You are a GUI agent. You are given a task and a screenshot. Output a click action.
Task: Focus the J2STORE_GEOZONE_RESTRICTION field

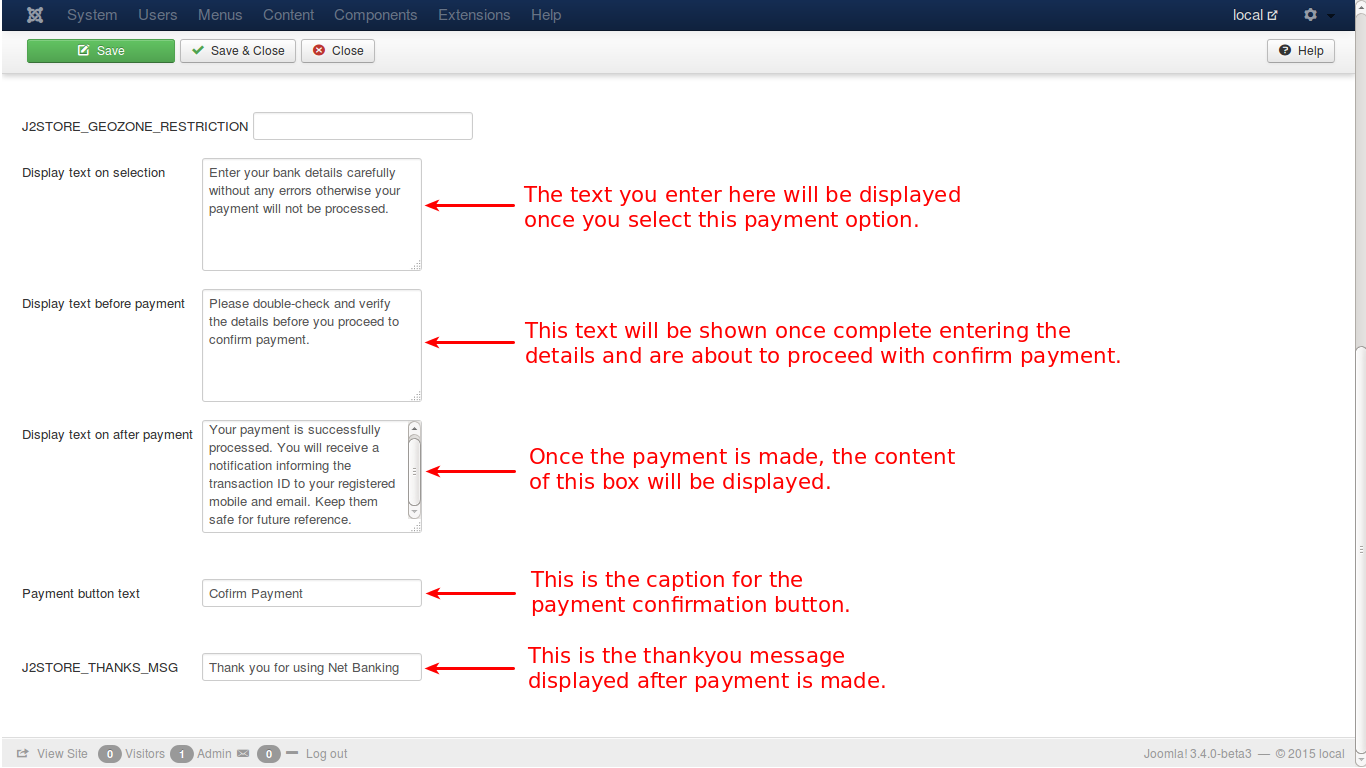click(363, 126)
